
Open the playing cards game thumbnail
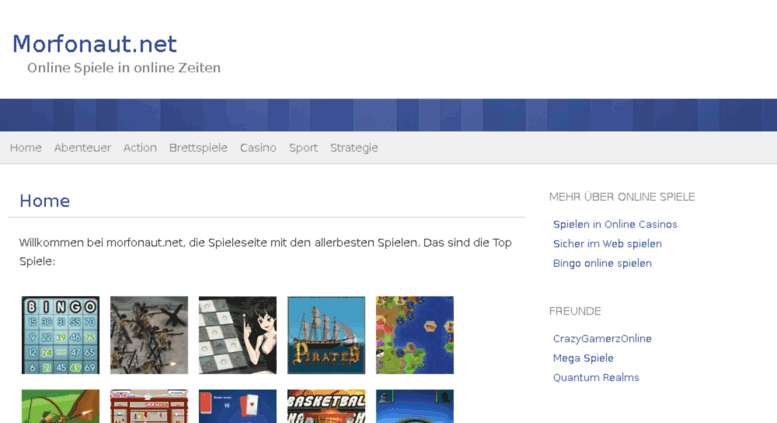pyautogui.click(x=238, y=406)
